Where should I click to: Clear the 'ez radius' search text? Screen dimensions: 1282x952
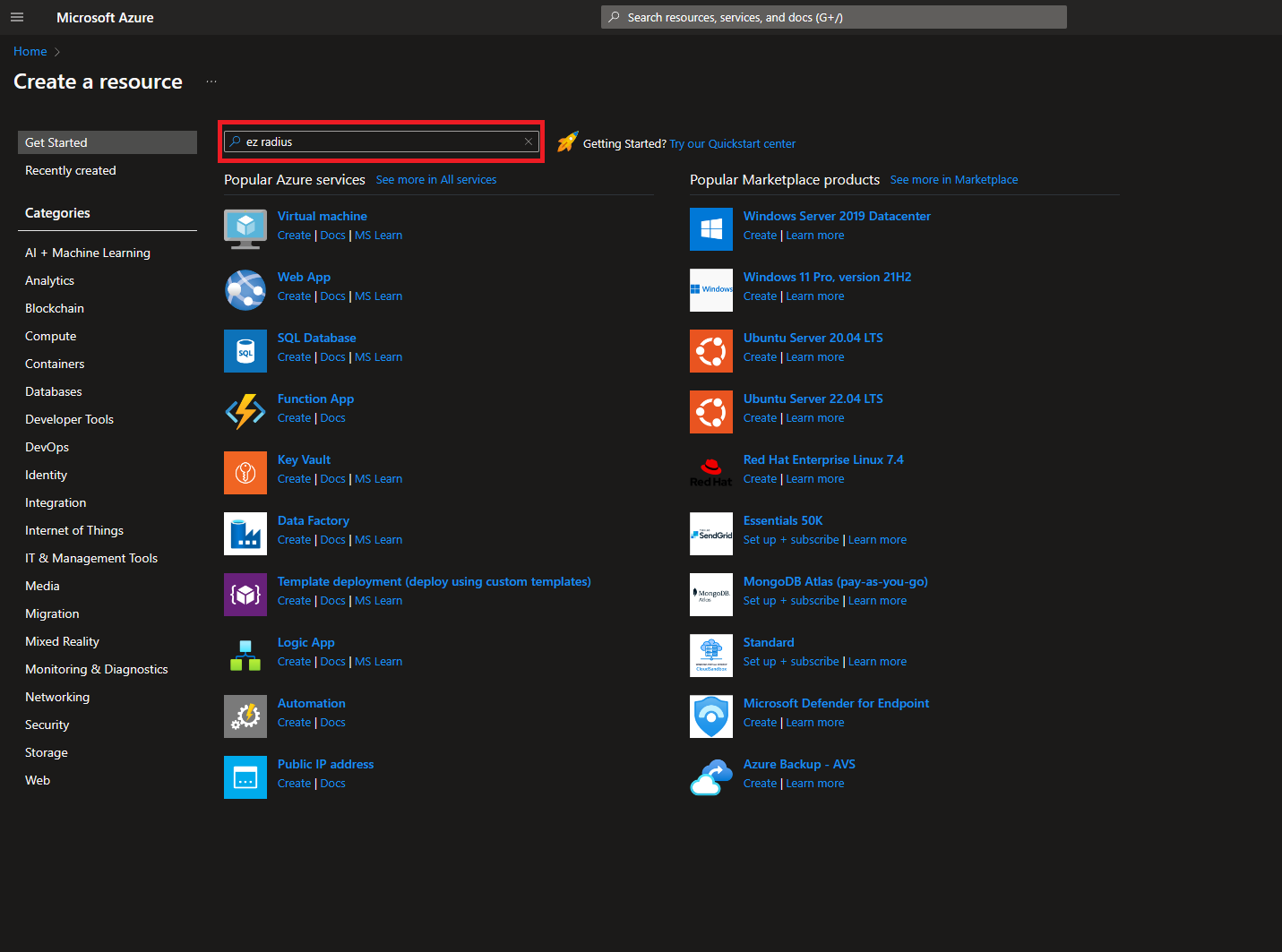[x=529, y=142]
